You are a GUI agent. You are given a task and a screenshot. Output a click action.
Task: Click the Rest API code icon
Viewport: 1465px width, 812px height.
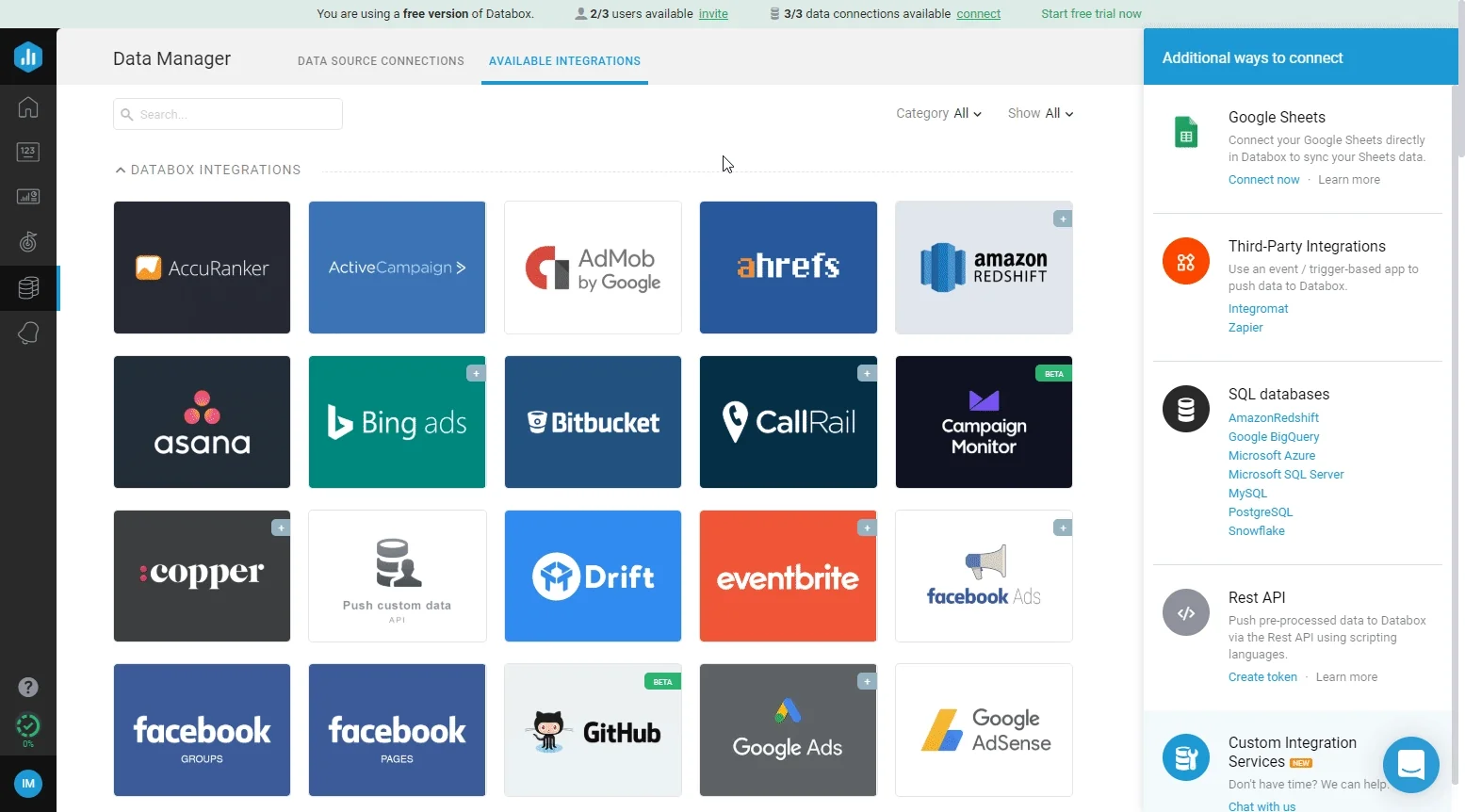[x=1186, y=612]
